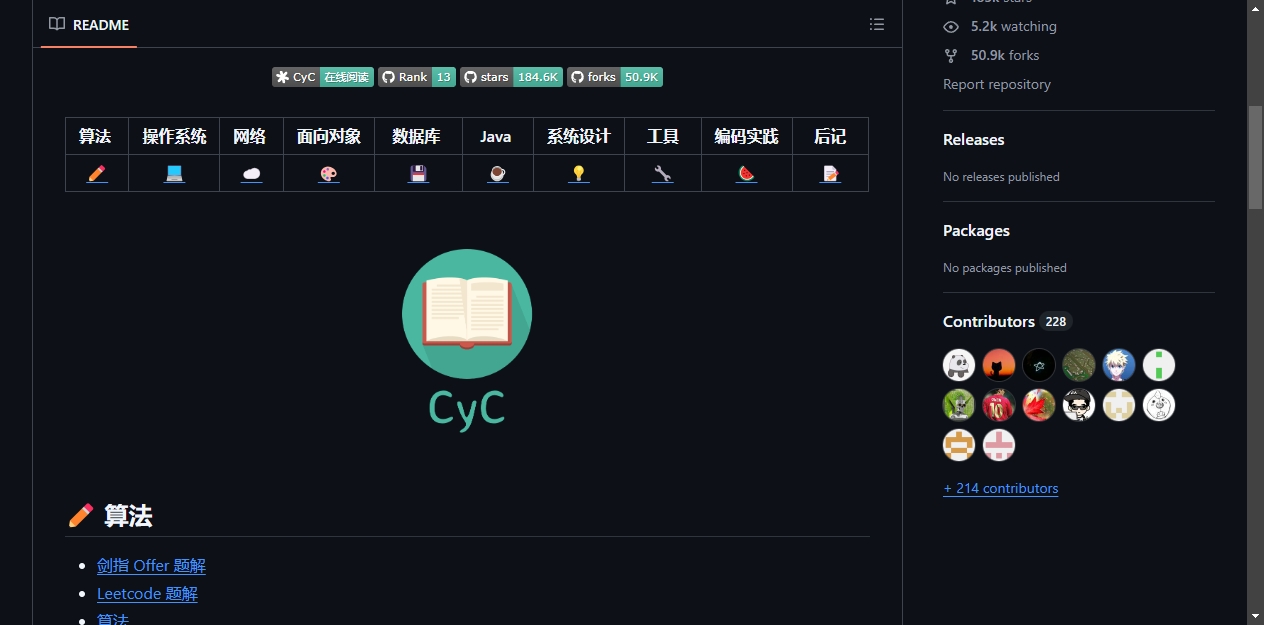
Task: Click the table header 网络
Action: click(x=249, y=136)
